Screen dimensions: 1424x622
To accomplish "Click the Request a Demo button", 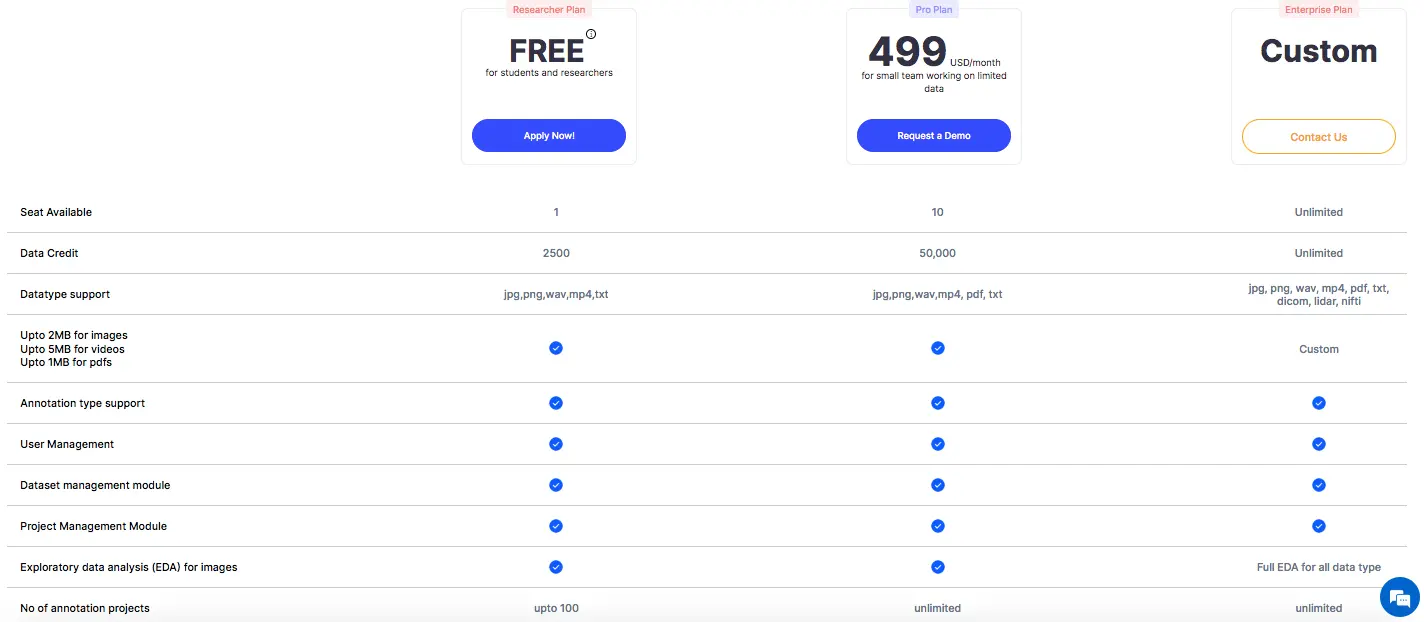I will [934, 136].
